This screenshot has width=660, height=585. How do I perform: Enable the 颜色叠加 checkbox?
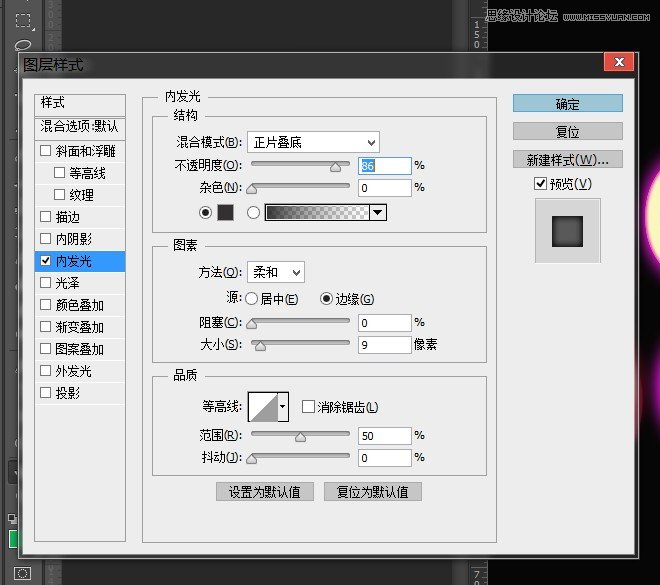coord(45,305)
